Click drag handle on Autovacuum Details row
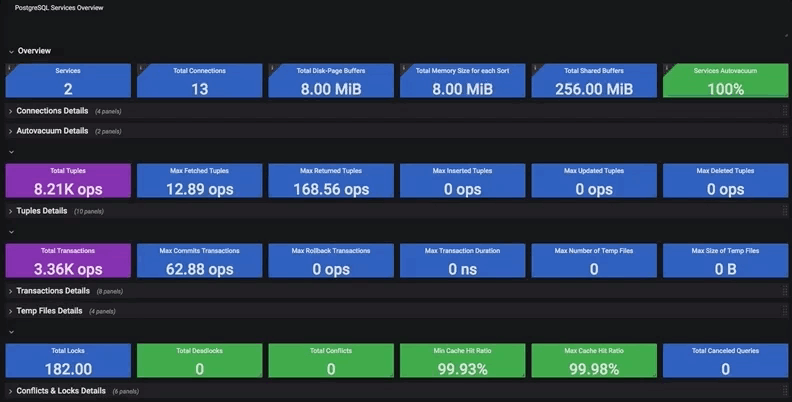Screen dimensions: 792x402 tap(785, 131)
